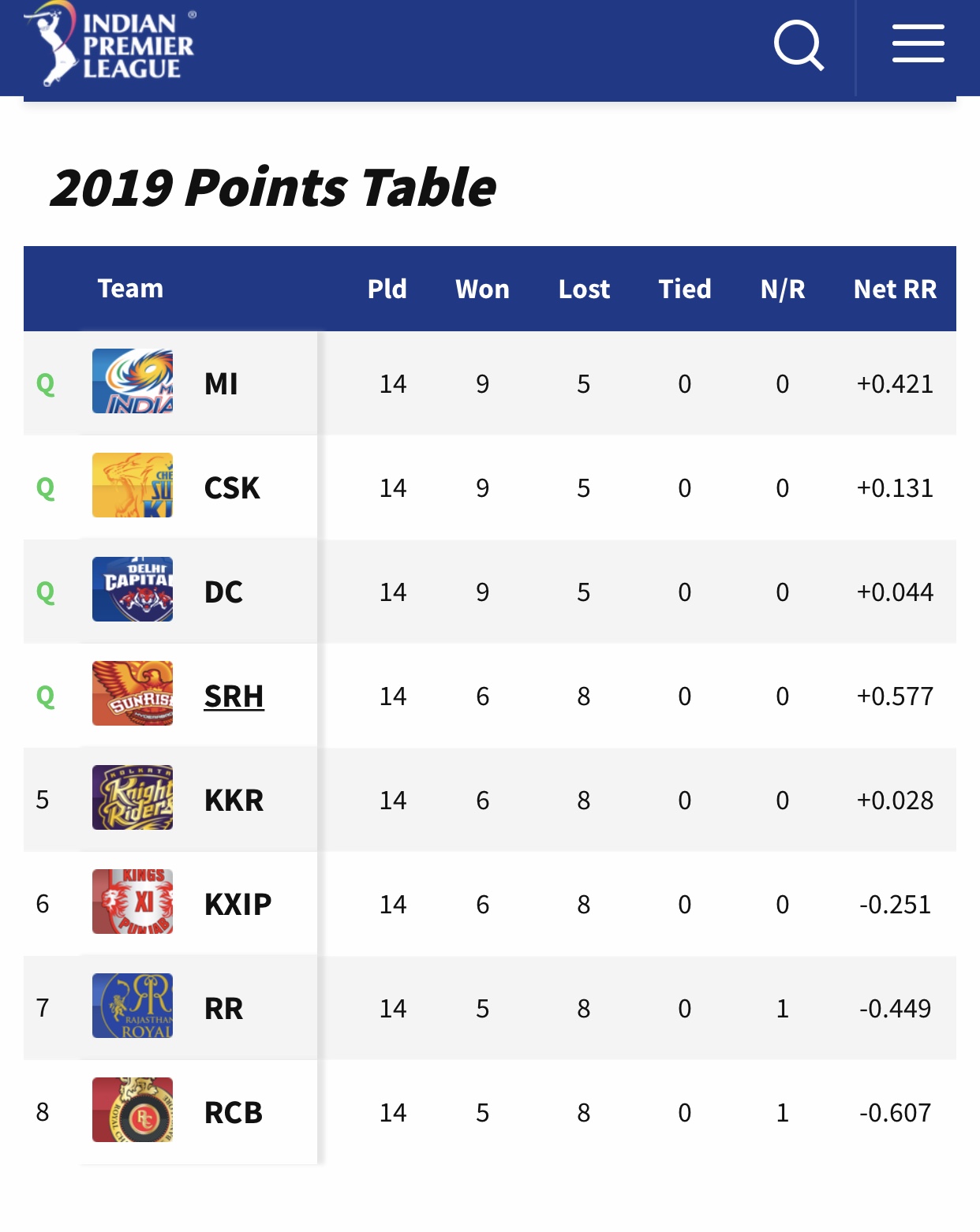Click the Mumbai Indians team logo
The height and width of the screenshot is (1232, 980).
tap(133, 382)
